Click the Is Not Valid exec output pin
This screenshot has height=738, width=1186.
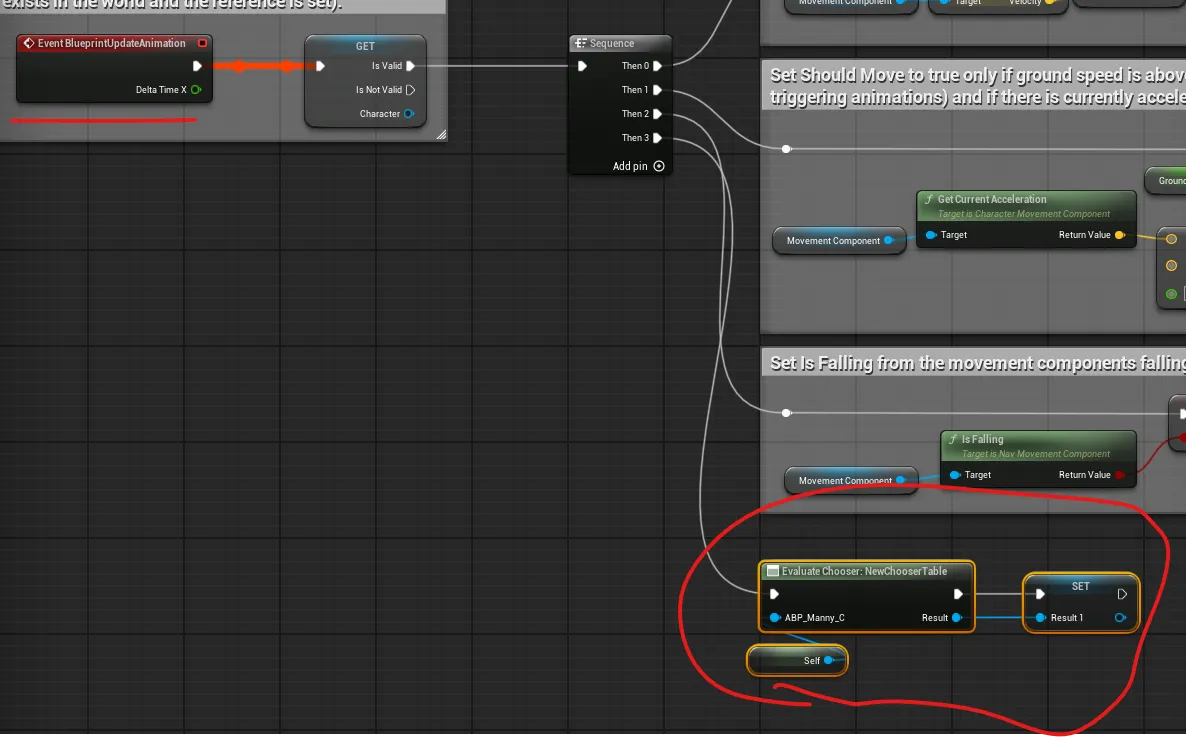411,89
